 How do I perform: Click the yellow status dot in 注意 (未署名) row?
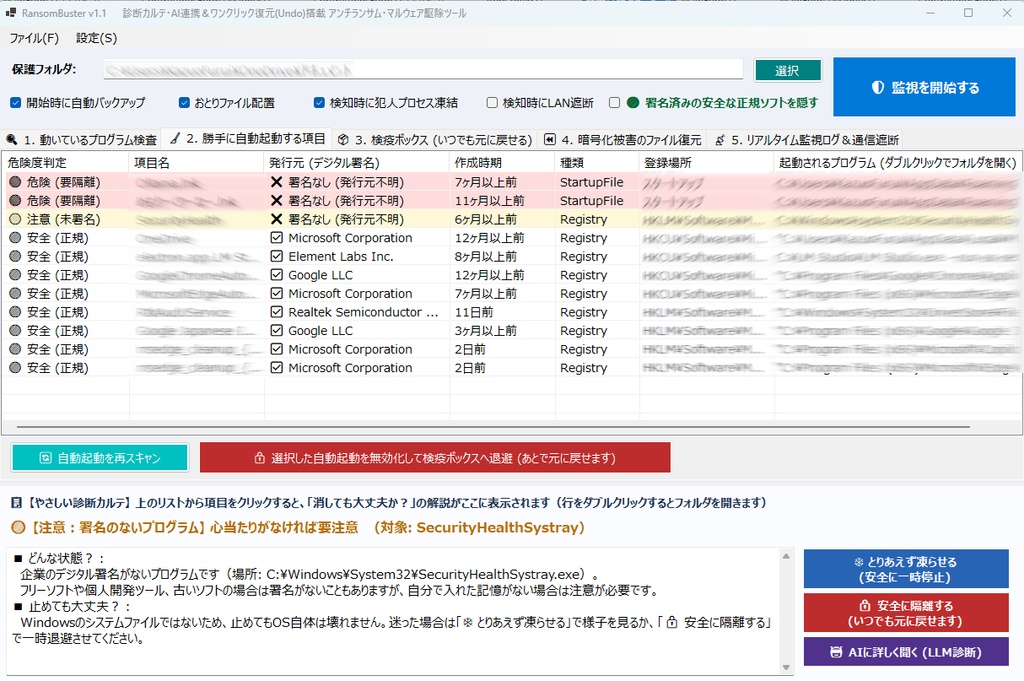point(15,219)
